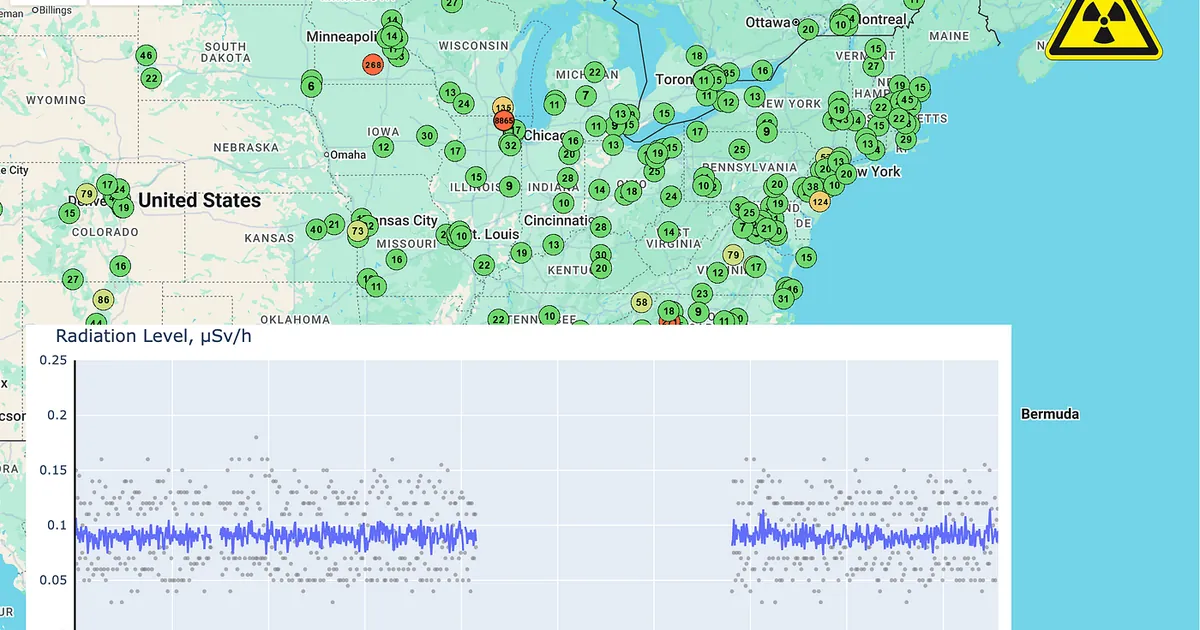Open the 21 marker beside Kansas 40
1200x630 pixels.
[x=335, y=224]
